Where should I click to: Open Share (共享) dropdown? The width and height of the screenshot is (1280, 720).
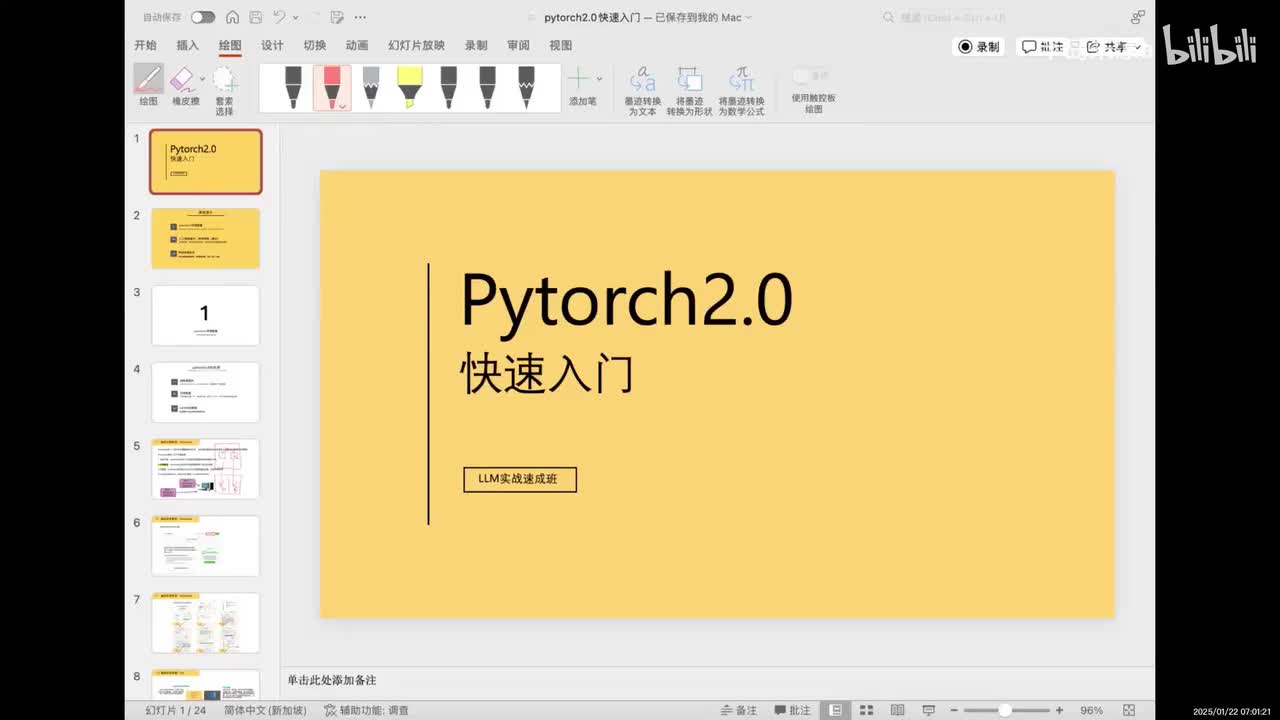[1113, 46]
